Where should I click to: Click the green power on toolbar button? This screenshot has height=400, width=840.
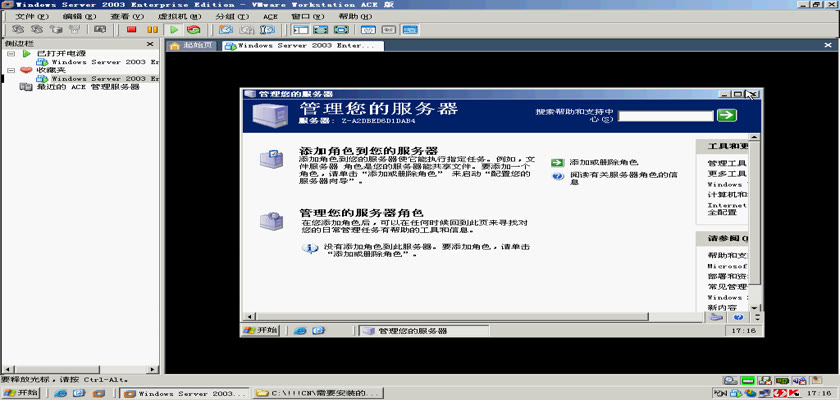[x=174, y=29]
